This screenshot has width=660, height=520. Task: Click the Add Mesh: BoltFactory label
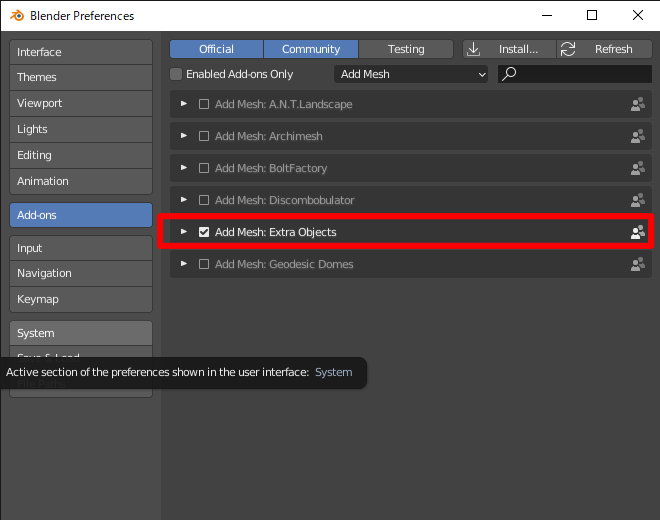[x=271, y=168]
